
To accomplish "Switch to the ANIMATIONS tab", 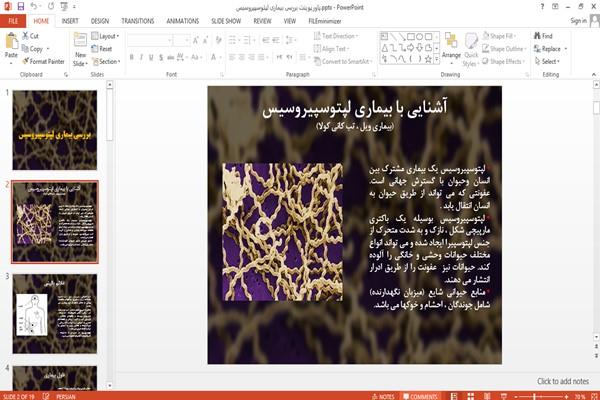I will click(x=183, y=21).
